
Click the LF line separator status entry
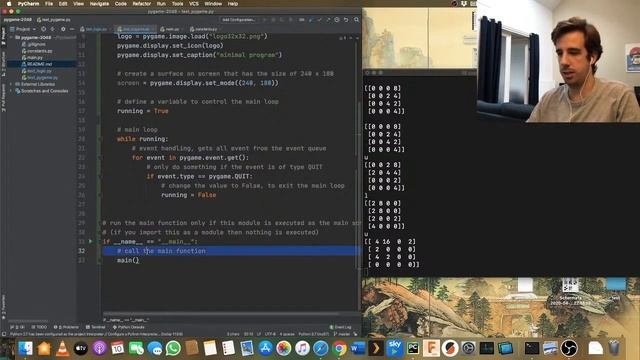[x=259, y=334]
